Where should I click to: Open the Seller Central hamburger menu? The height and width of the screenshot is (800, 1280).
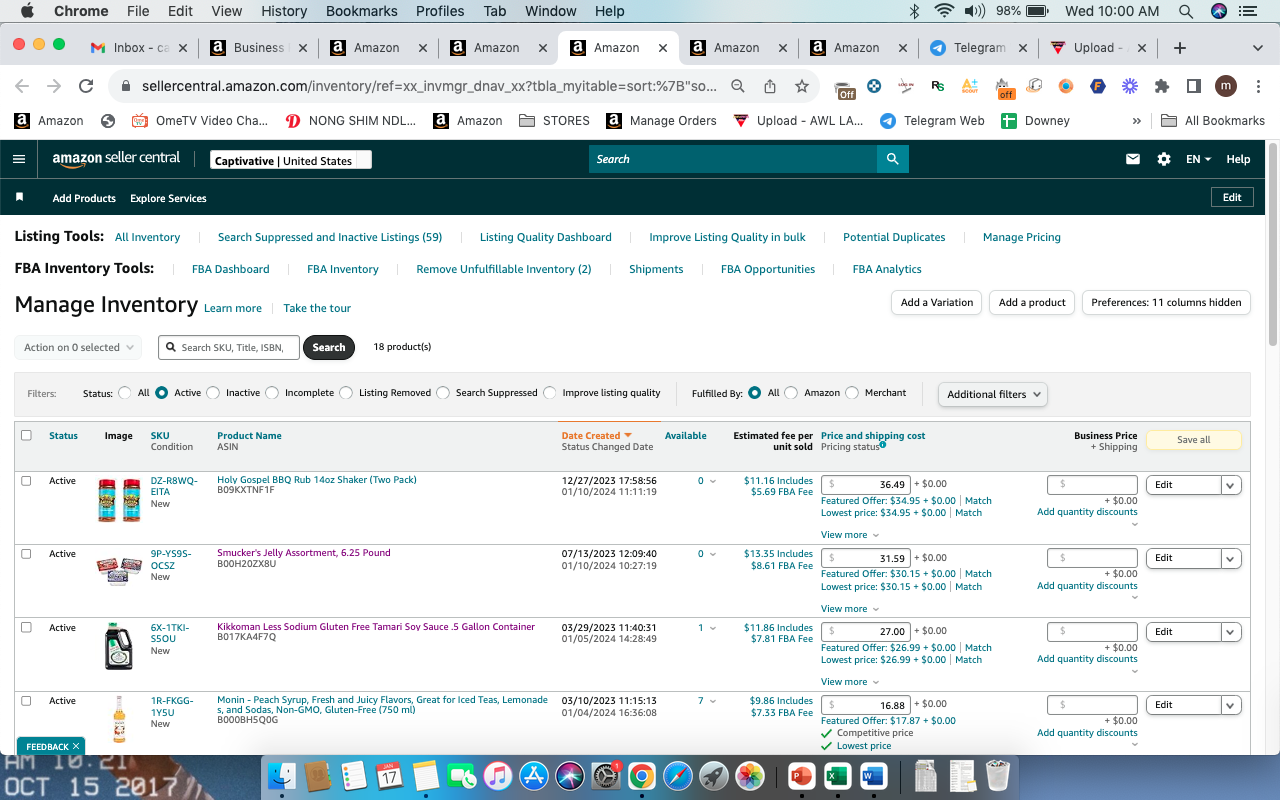19,159
